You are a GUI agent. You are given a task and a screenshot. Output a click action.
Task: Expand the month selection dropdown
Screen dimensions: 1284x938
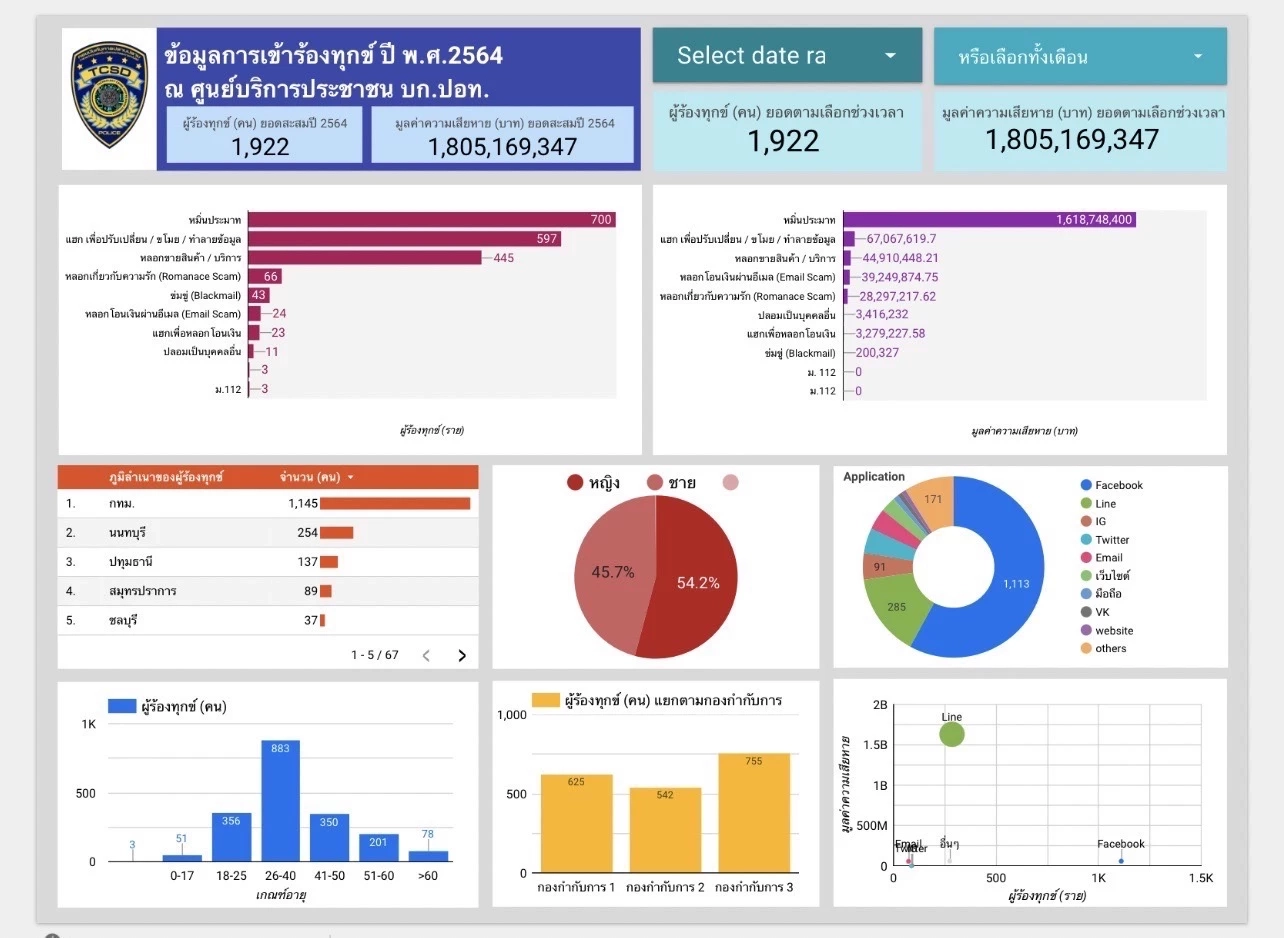[1079, 57]
